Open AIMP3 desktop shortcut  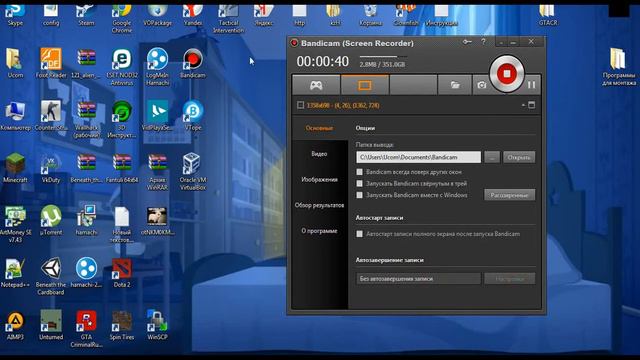point(15,325)
